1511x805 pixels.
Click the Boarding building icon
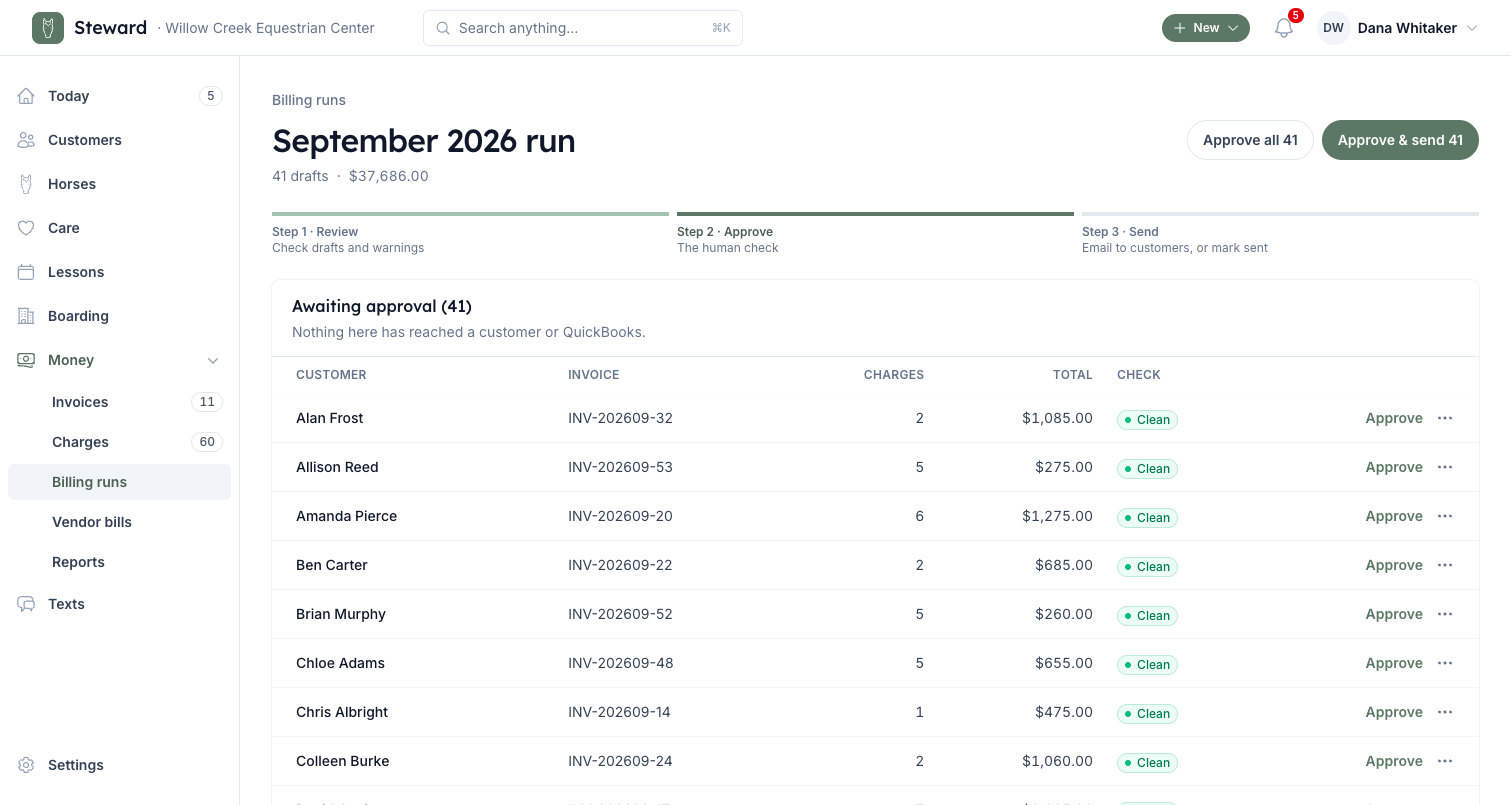pos(26,316)
